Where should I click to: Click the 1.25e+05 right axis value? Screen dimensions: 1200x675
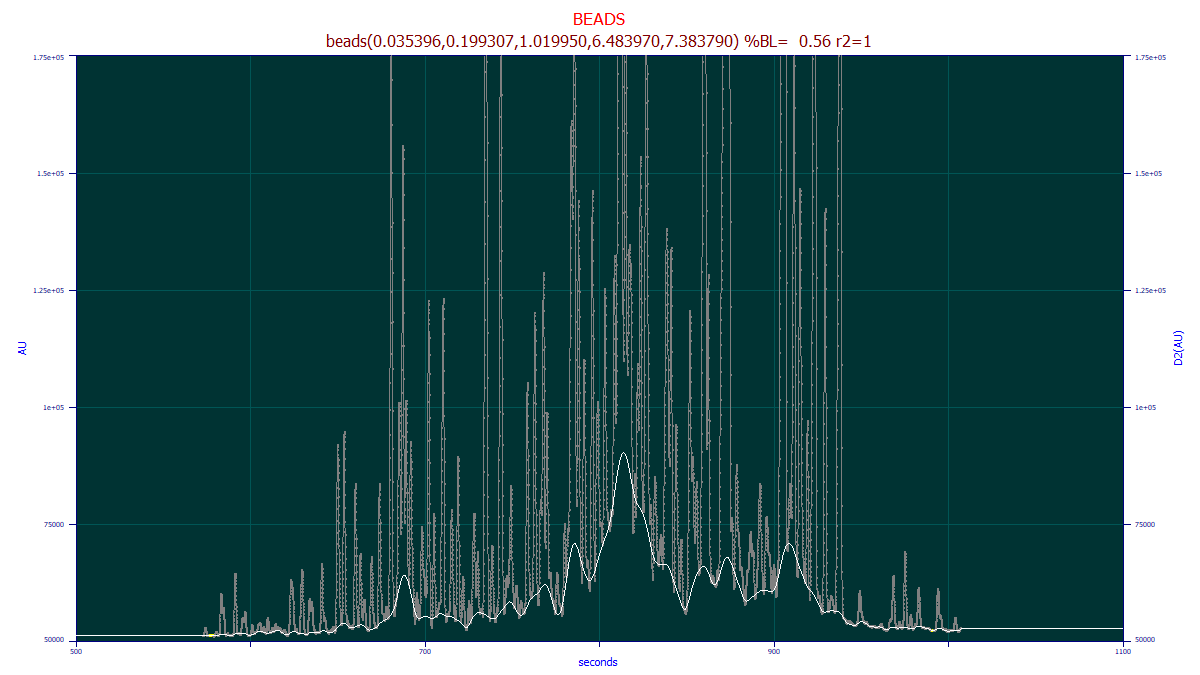(x=1152, y=289)
